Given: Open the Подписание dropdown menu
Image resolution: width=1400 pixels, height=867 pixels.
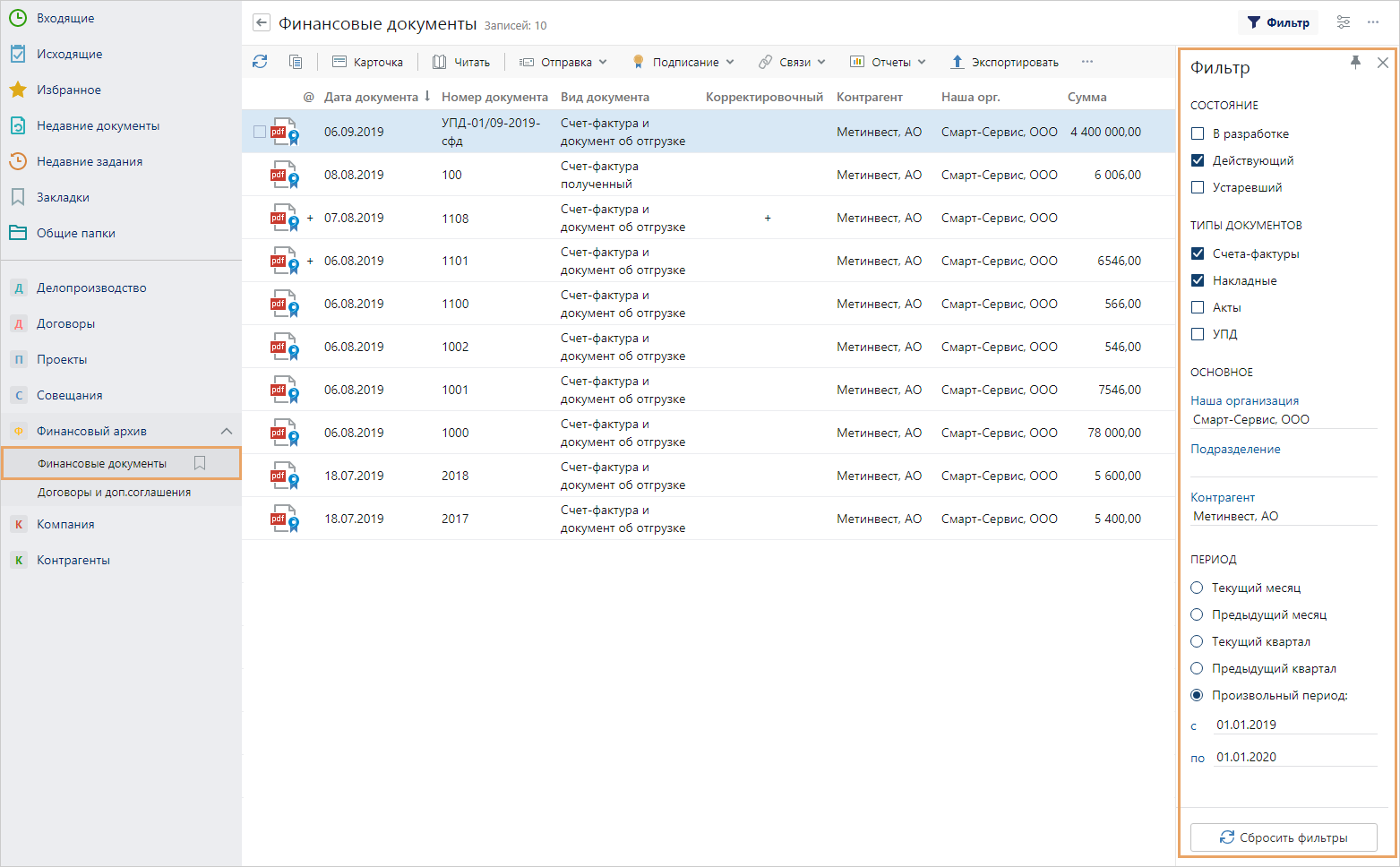Looking at the screenshot, I should [x=683, y=62].
